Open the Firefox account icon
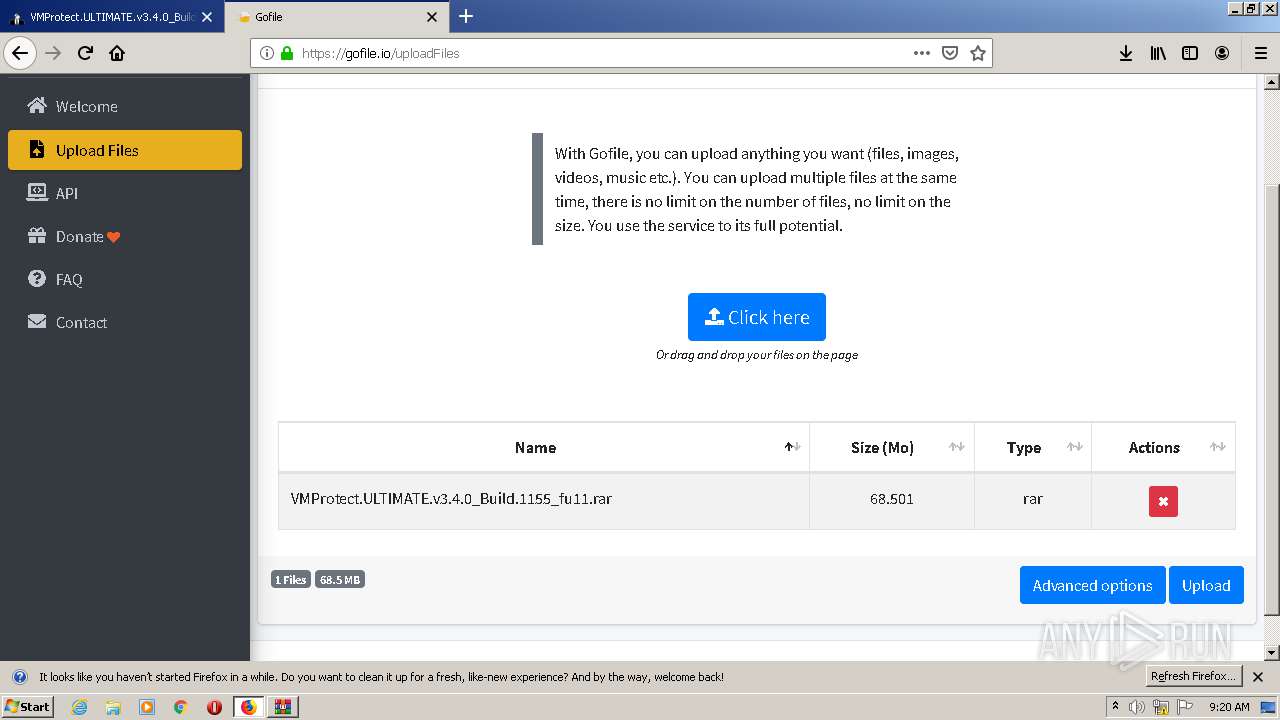The image size is (1280, 720). tap(1222, 53)
